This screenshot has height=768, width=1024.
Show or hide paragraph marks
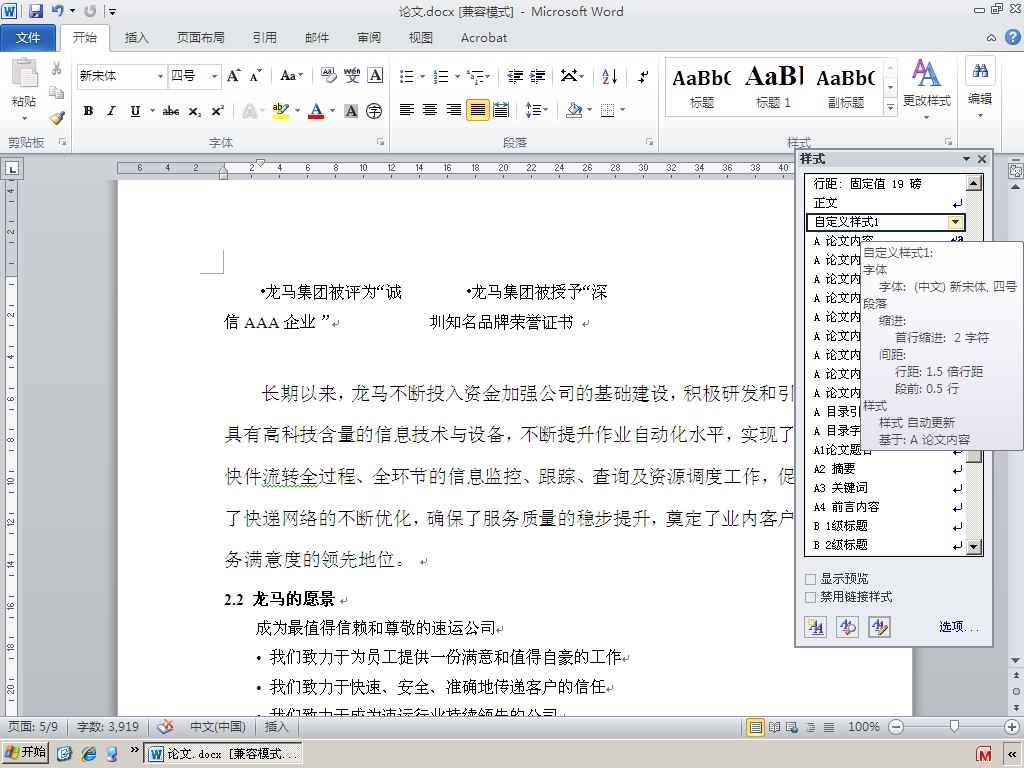643,76
